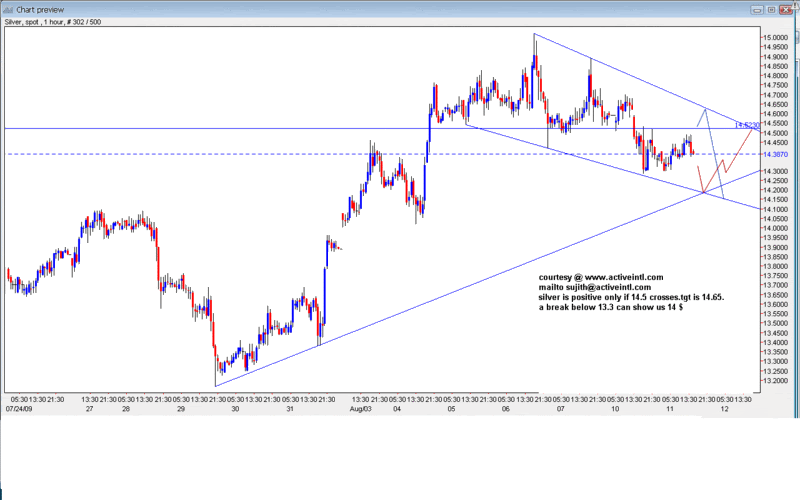Close the Chart preview window
The width and height of the screenshot is (800, 500).
[x=789, y=8]
